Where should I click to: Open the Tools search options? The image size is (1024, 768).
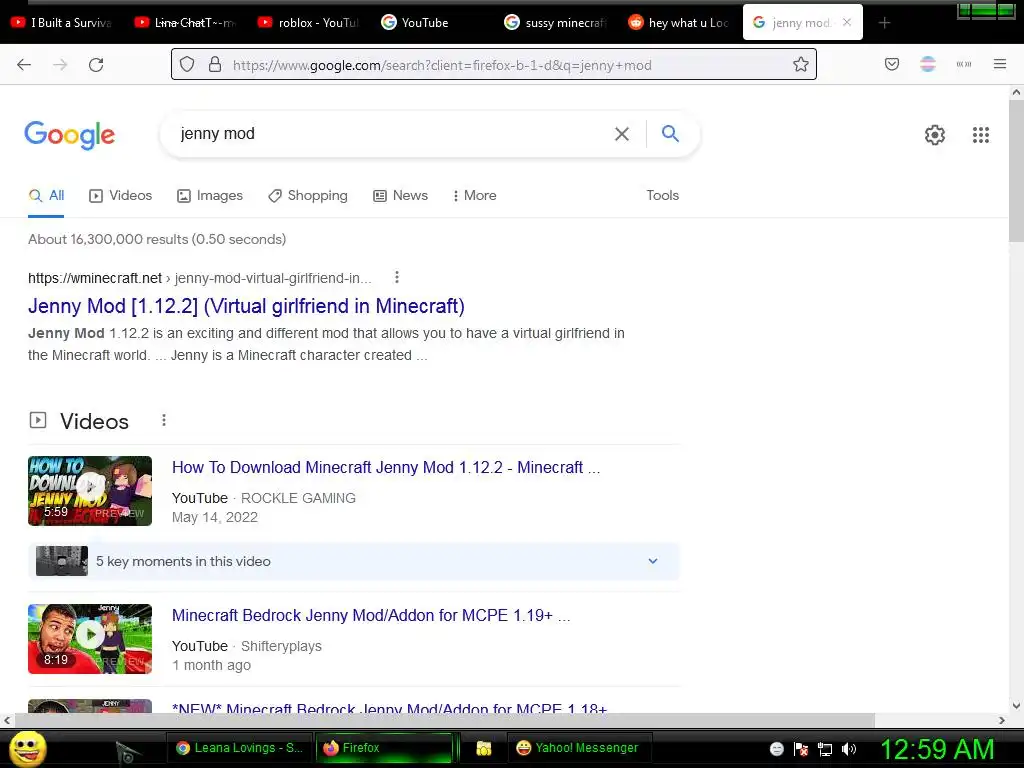[x=663, y=195]
